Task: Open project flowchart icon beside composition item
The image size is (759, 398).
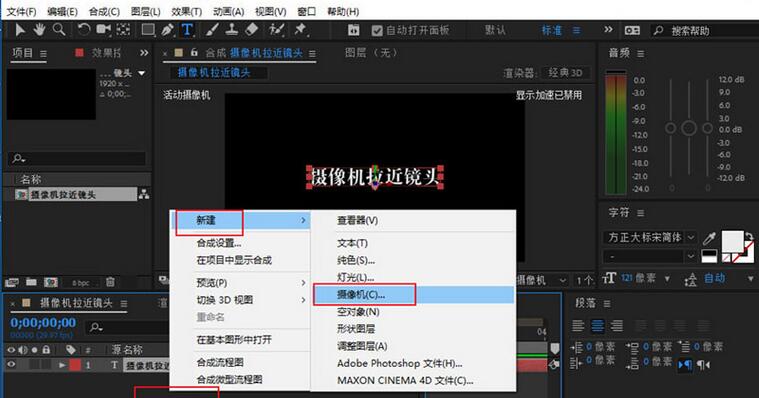Action: tap(144, 194)
